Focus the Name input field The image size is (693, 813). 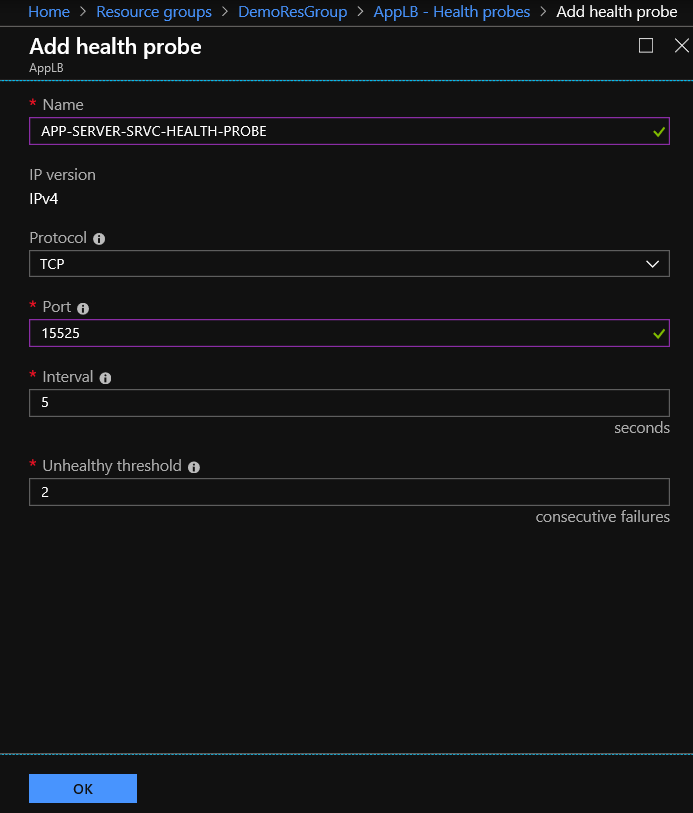coord(349,131)
